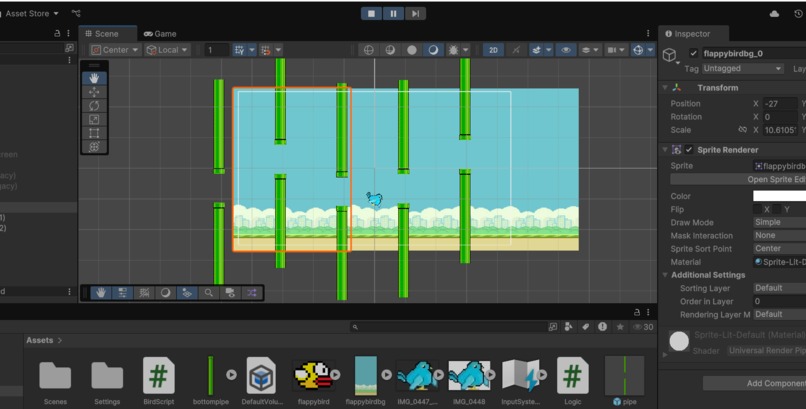This screenshot has width=806, height=409.
Task: Click the Assets breadcrumb in the Project panel
Action: pos(40,340)
